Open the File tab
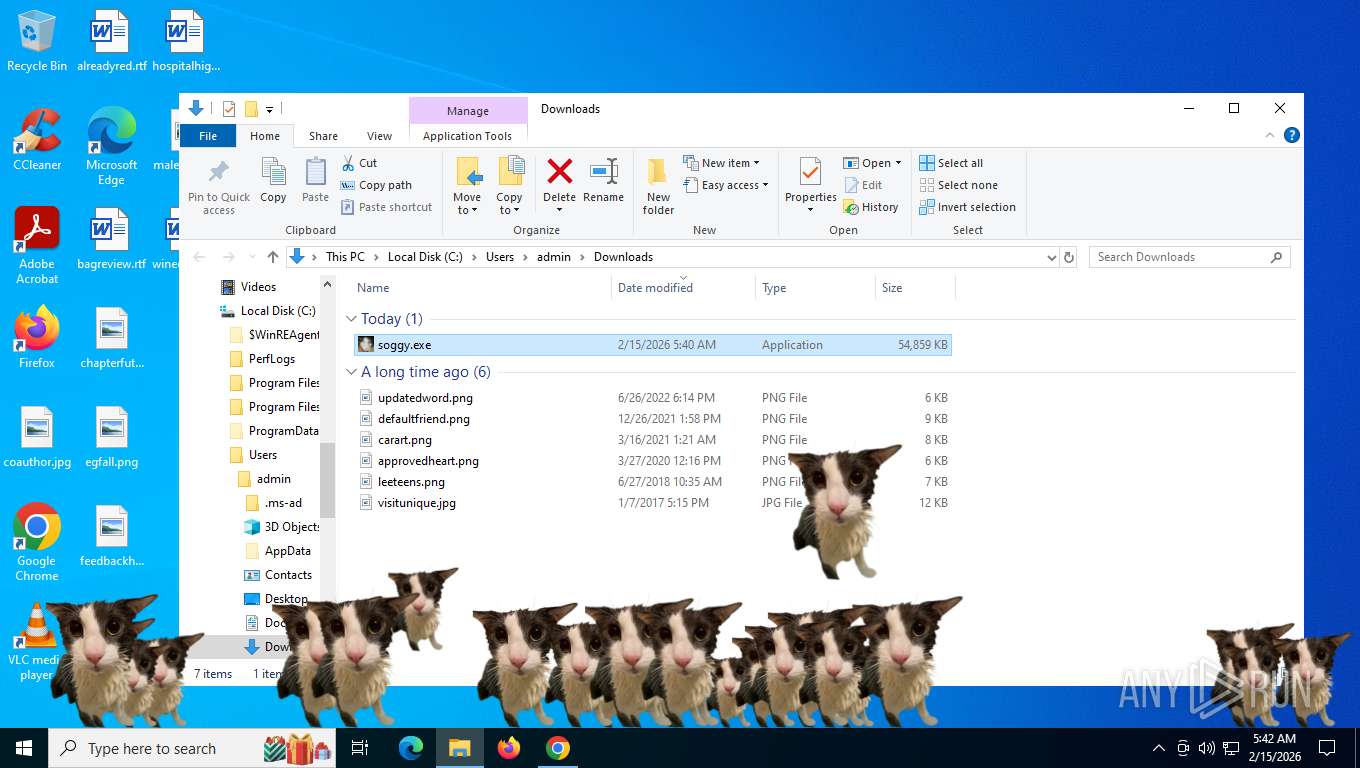 [x=208, y=136]
